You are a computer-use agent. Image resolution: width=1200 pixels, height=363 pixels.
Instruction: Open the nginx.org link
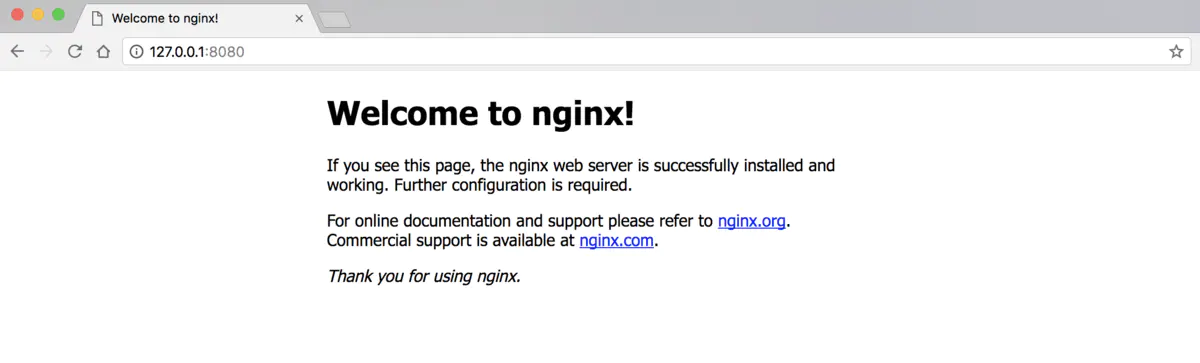tap(751, 221)
